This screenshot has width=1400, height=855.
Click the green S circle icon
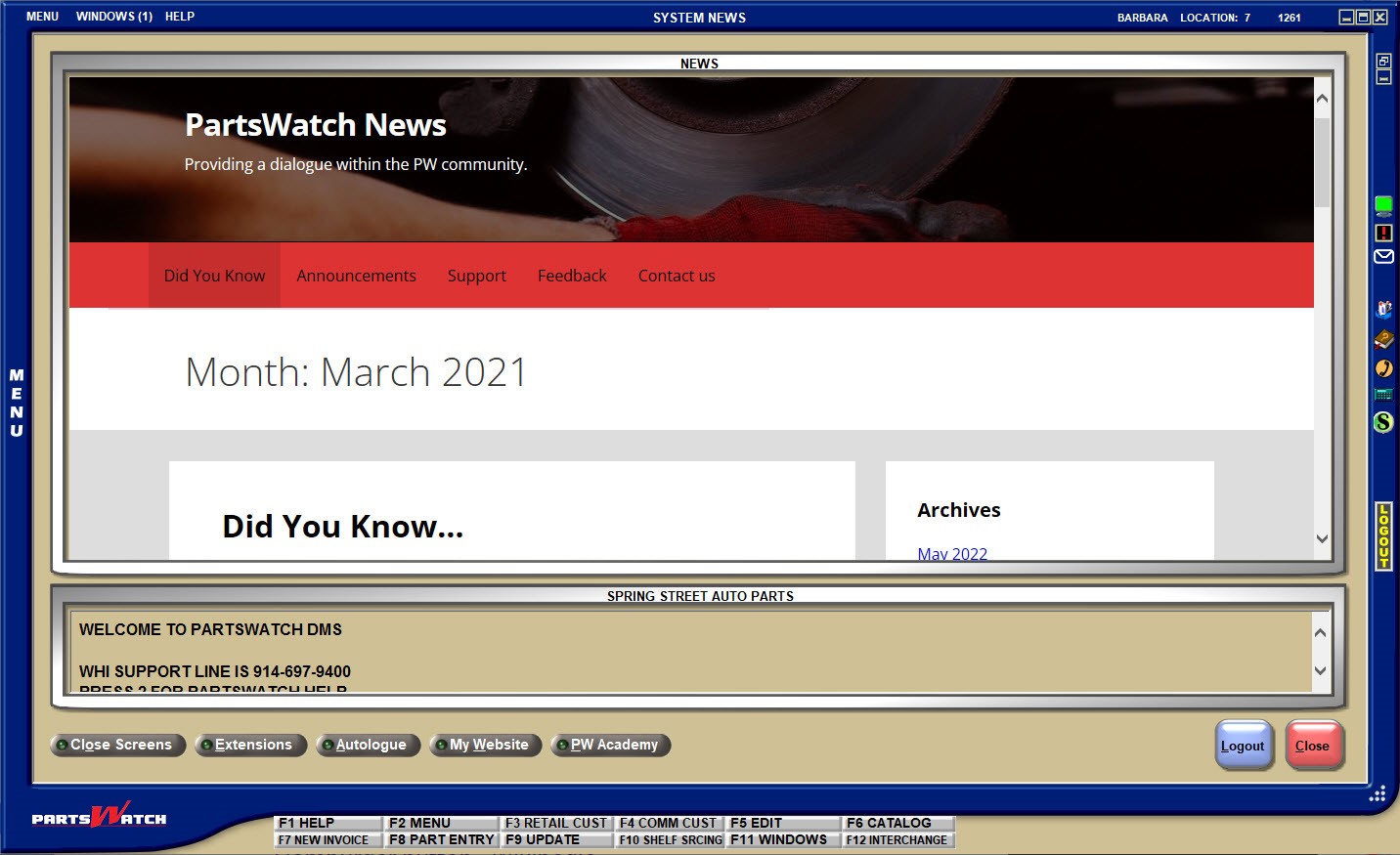point(1383,422)
